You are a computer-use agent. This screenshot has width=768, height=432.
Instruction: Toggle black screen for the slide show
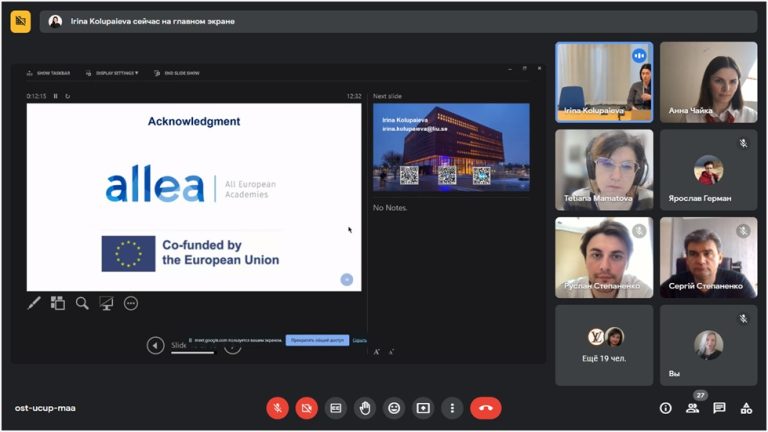pos(106,303)
